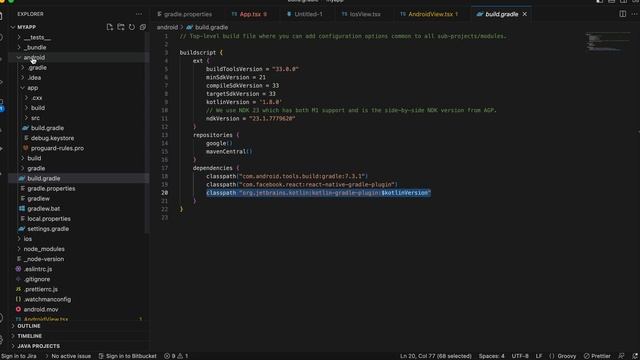Change indentation via Spaces: 4

[x=491, y=356]
